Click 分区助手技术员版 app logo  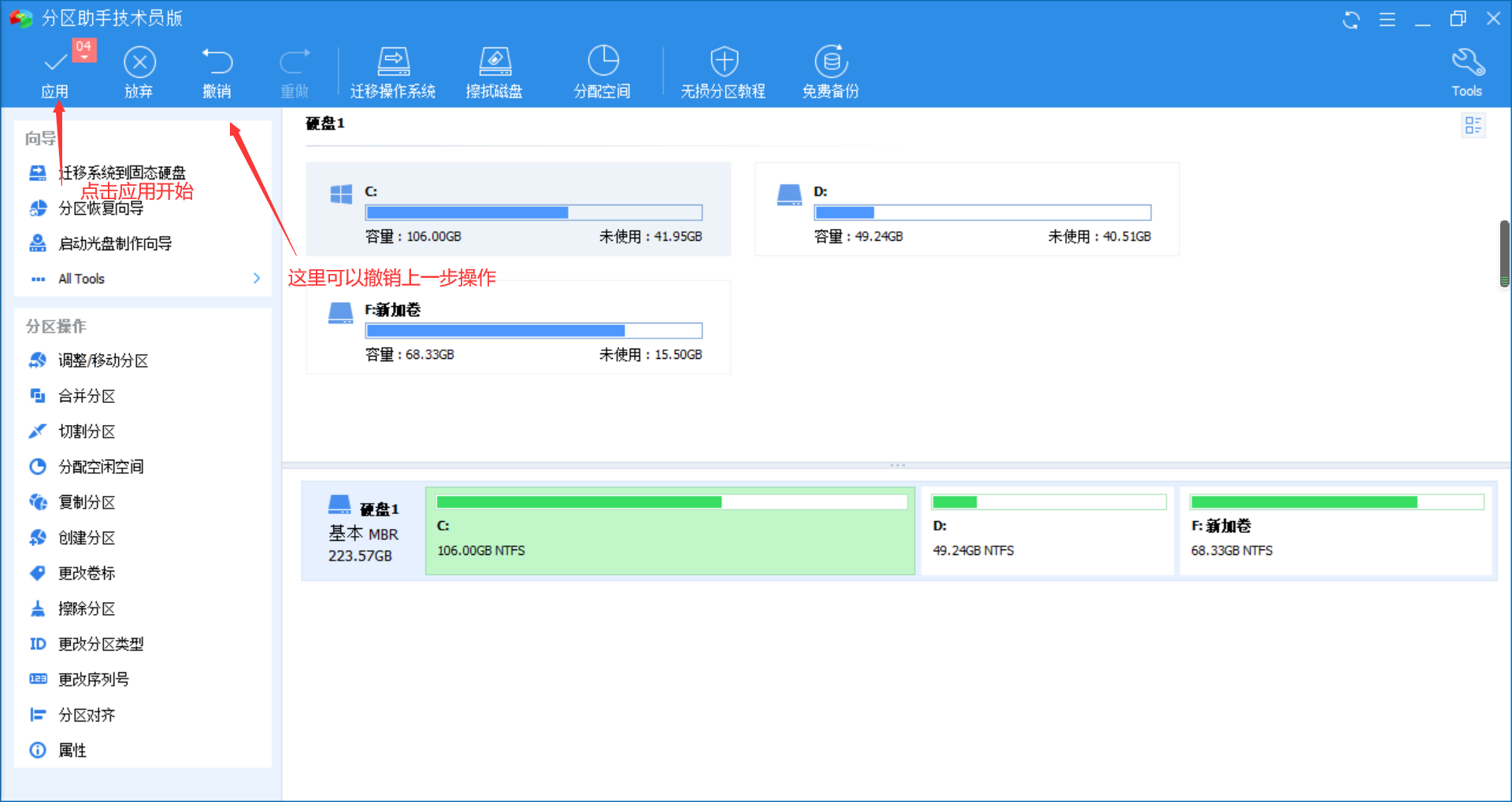(x=21, y=18)
